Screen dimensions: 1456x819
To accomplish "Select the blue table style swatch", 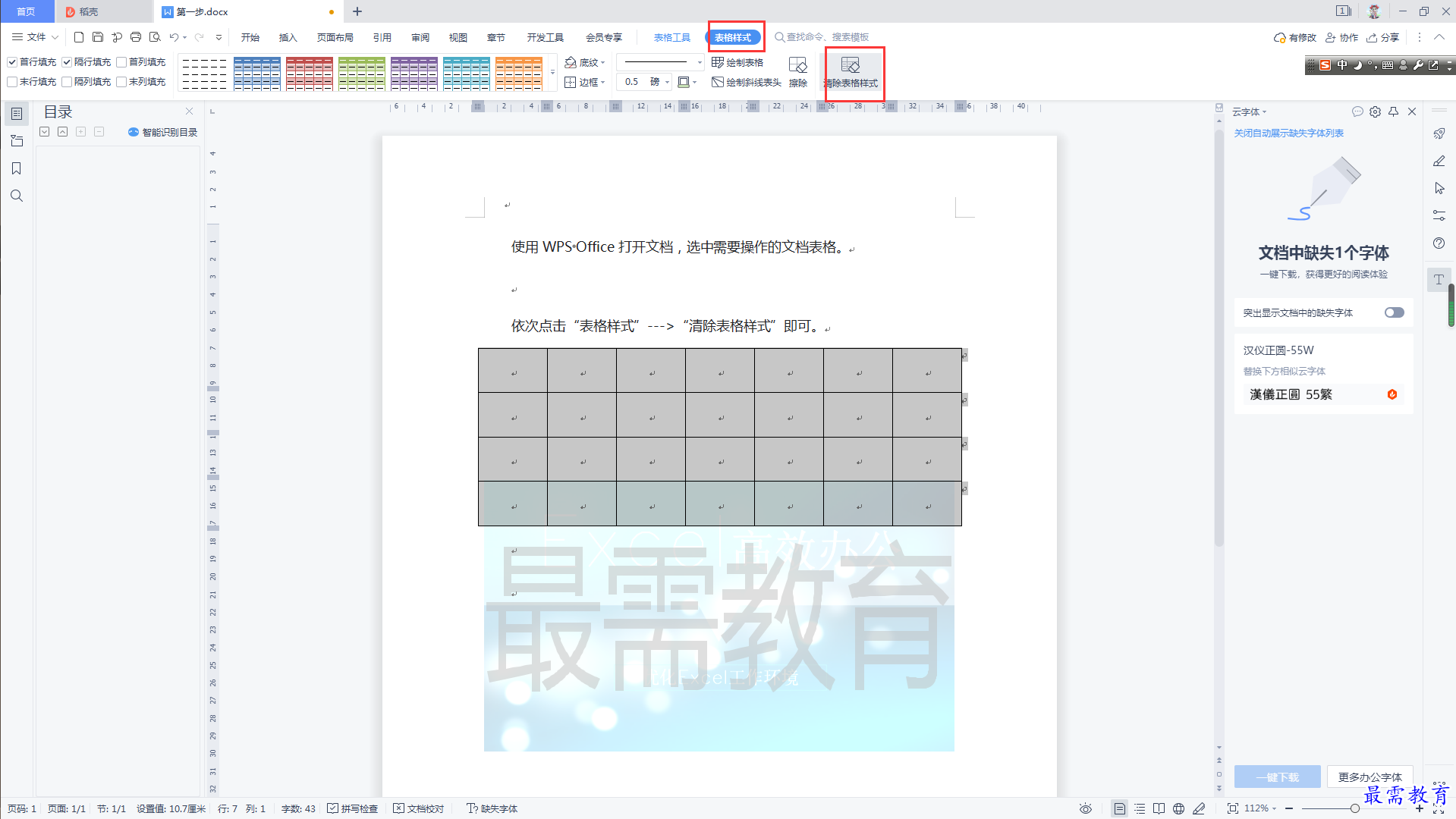I will pos(257,73).
